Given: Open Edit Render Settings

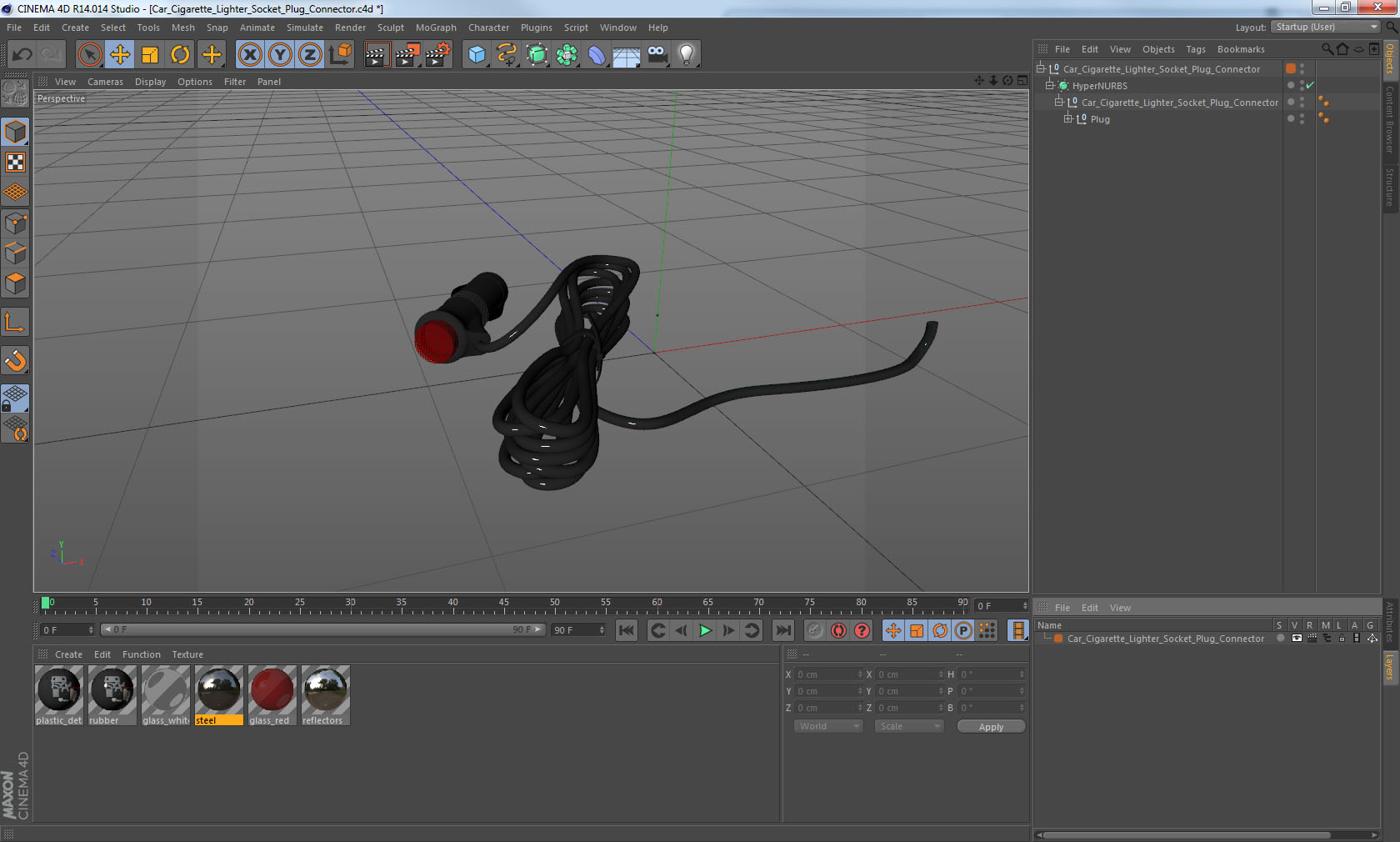Looking at the screenshot, I should point(437,55).
